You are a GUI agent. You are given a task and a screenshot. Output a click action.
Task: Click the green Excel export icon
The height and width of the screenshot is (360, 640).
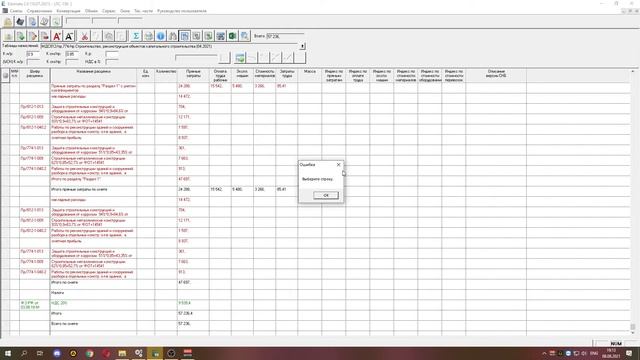233,36
